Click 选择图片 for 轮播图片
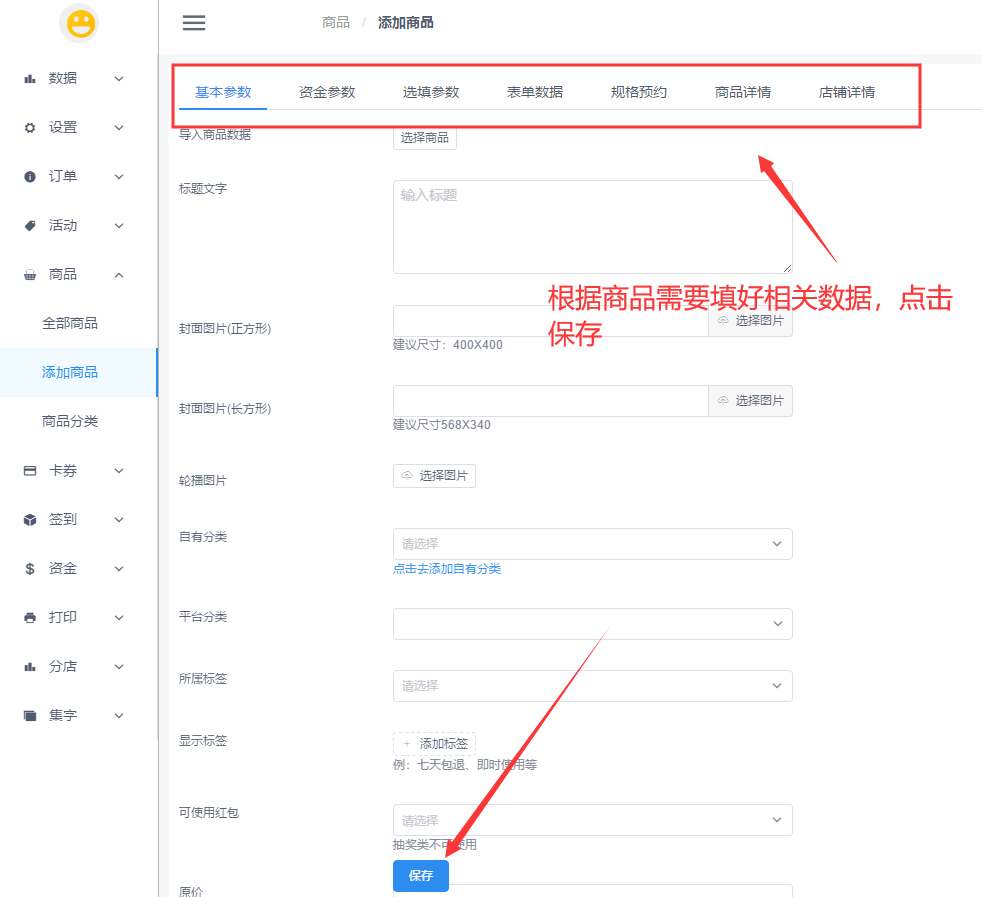982x897 pixels. pyautogui.click(x=435, y=476)
